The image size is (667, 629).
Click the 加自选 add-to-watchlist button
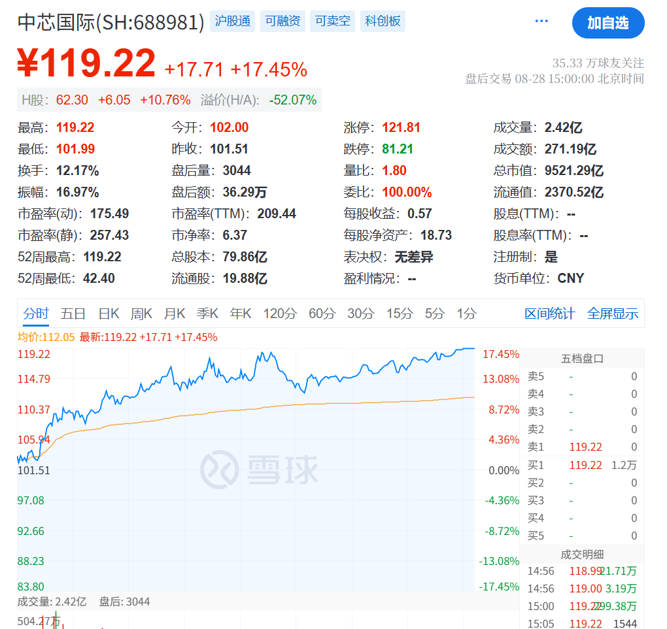click(x=608, y=23)
